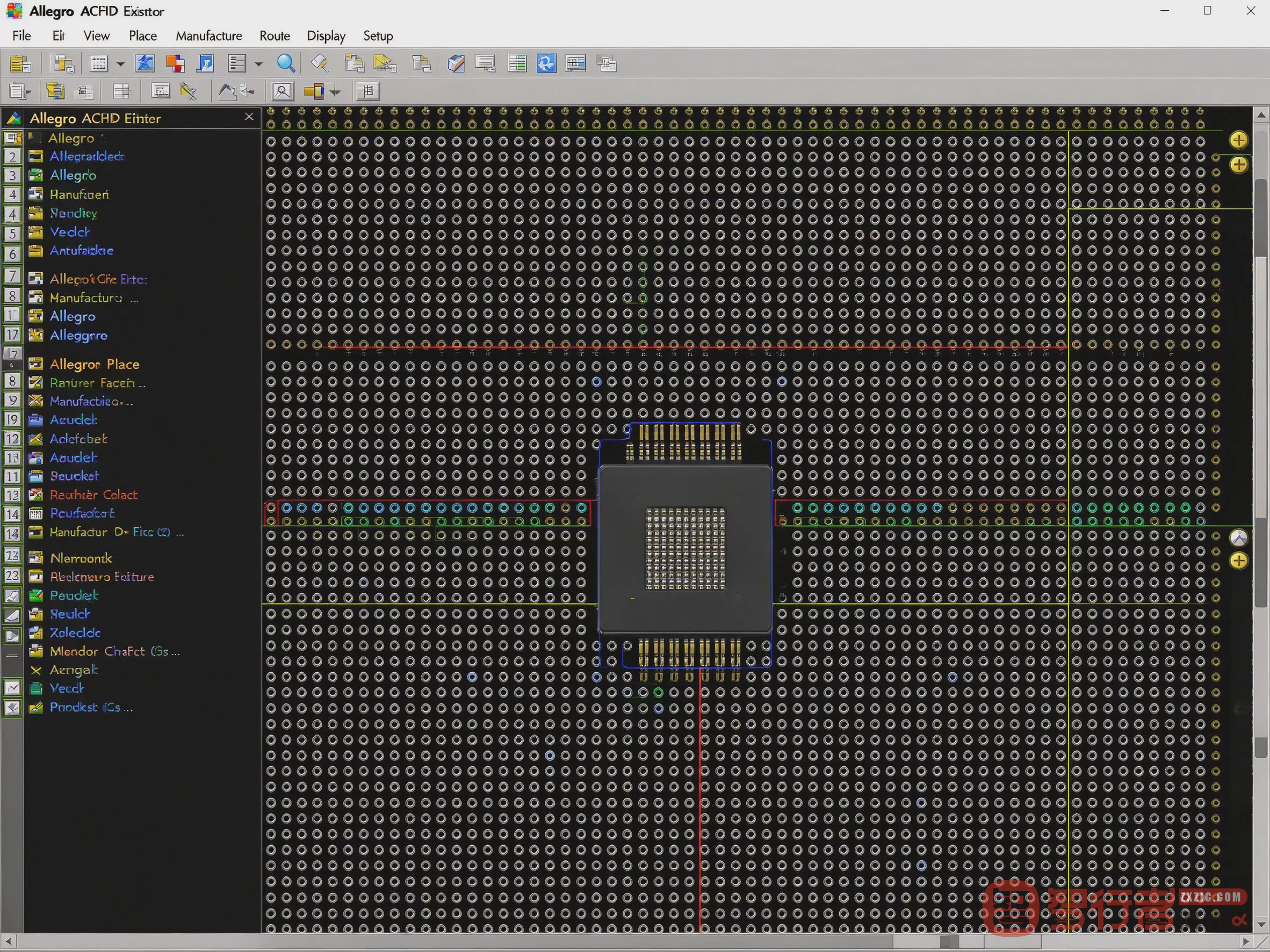This screenshot has width=1270, height=952.
Task: Open the Route menu
Action: [275, 35]
